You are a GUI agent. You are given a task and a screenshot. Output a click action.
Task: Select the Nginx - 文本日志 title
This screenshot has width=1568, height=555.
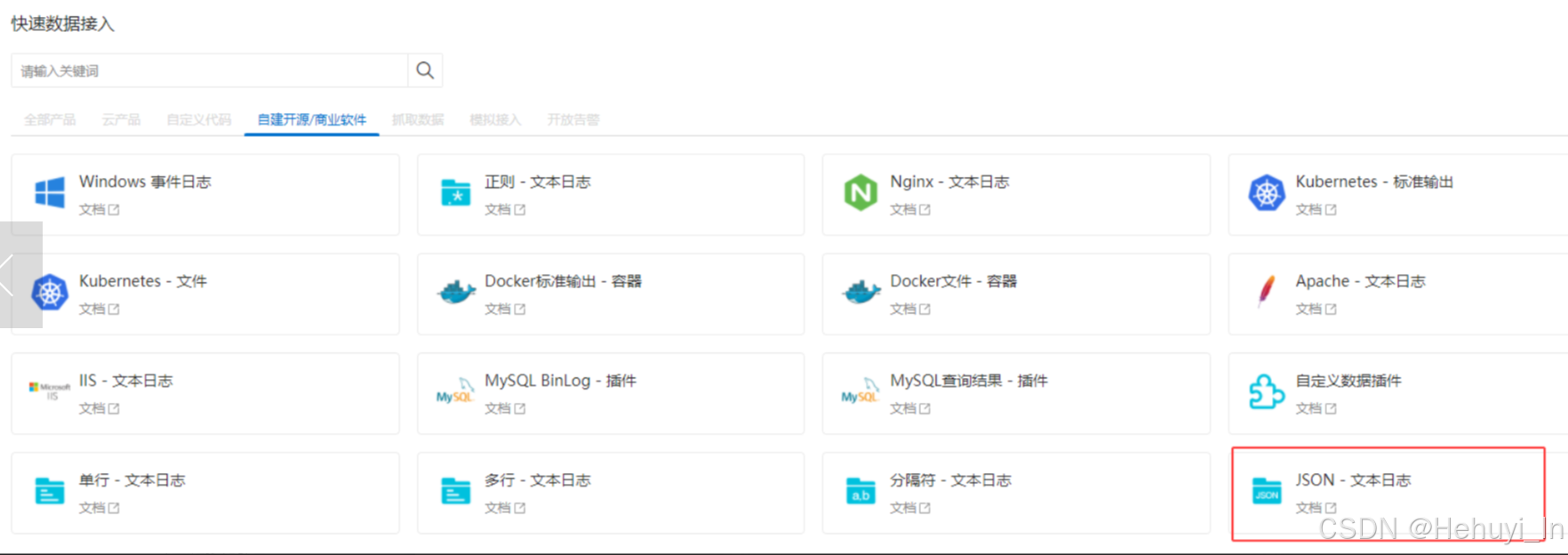click(949, 181)
